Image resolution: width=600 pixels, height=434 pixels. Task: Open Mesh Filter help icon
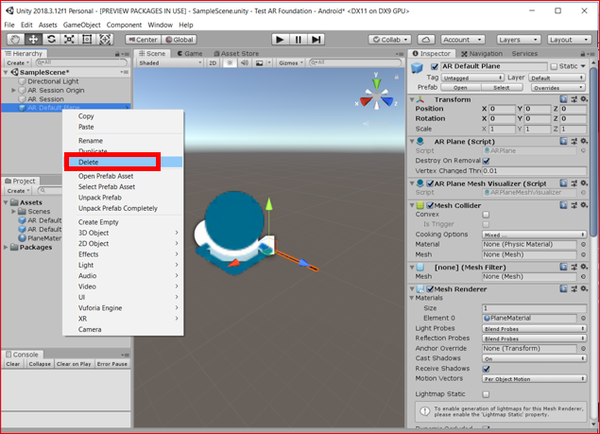coord(564,267)
